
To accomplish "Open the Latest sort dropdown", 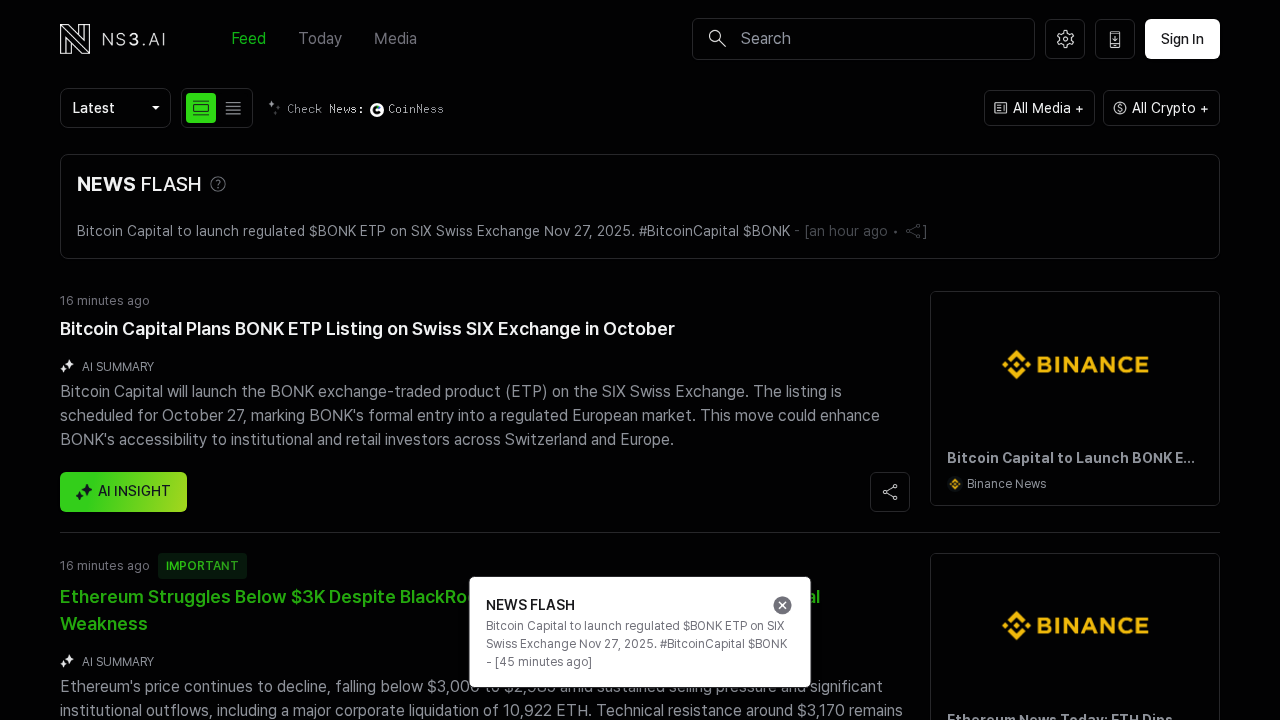I will click(x=115, y=108).
